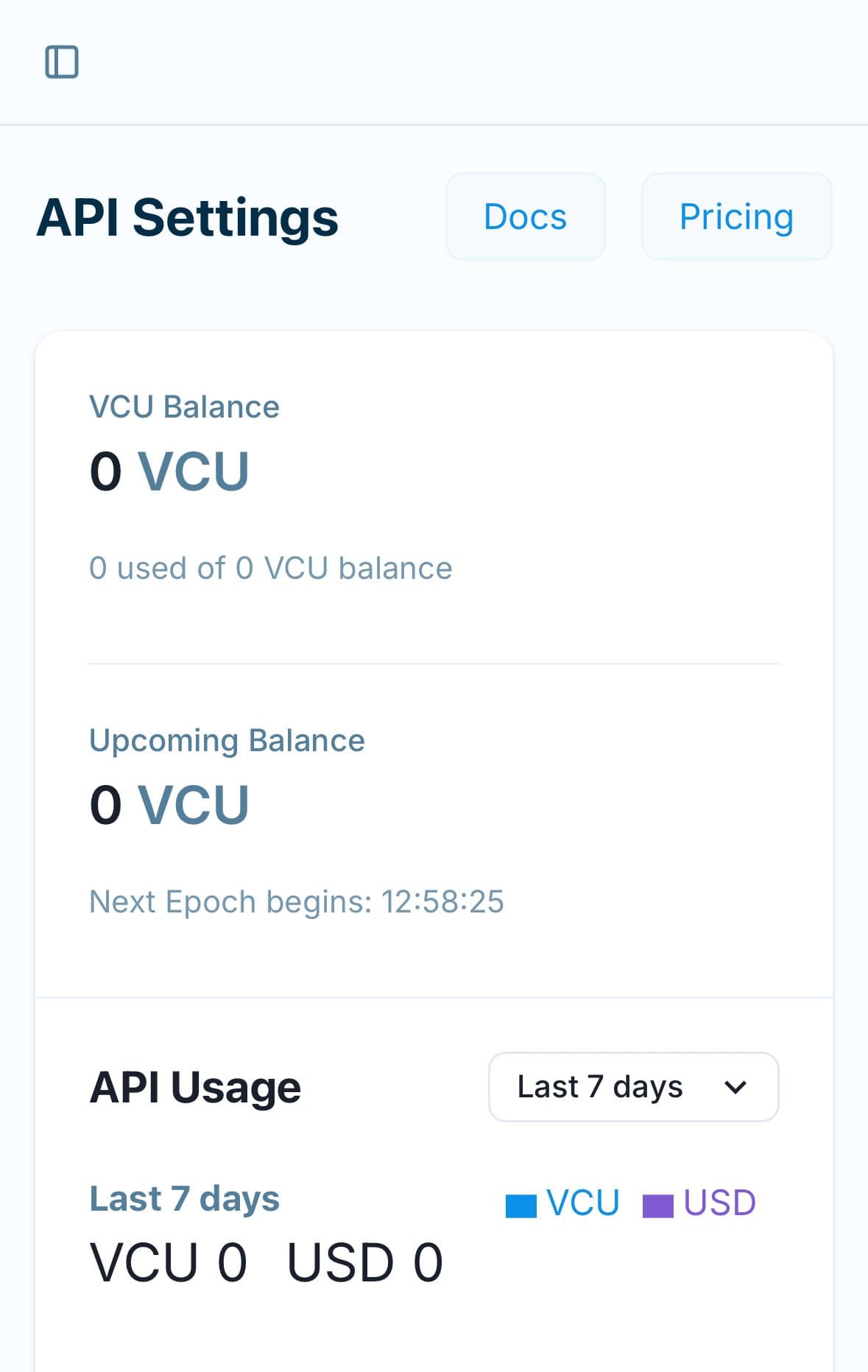
Task: Select the VCU Balance label
Action: pyautogui.click(x=184, y=407)
